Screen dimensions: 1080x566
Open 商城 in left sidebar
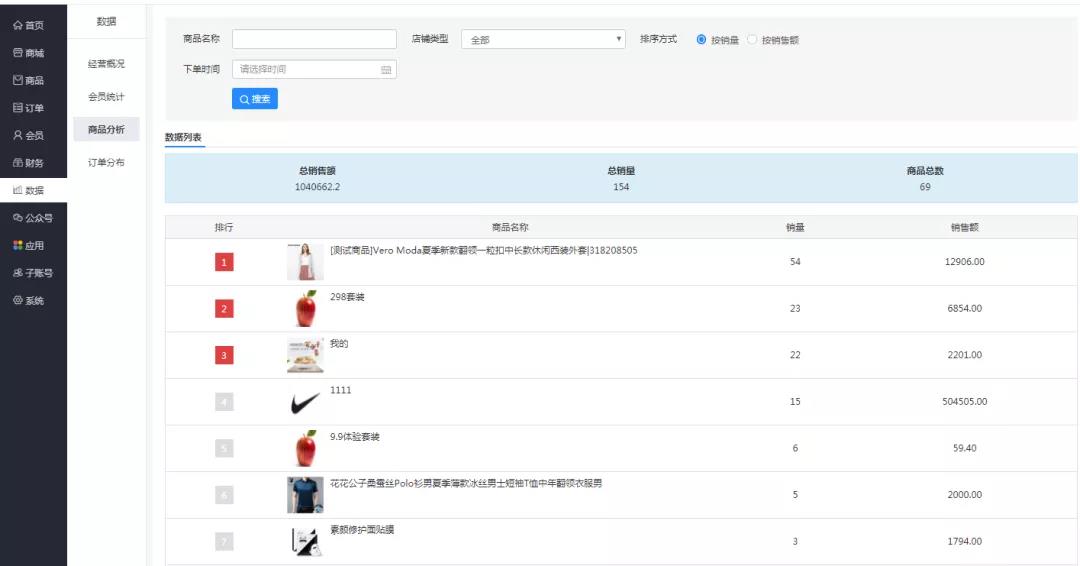[29, 53]
